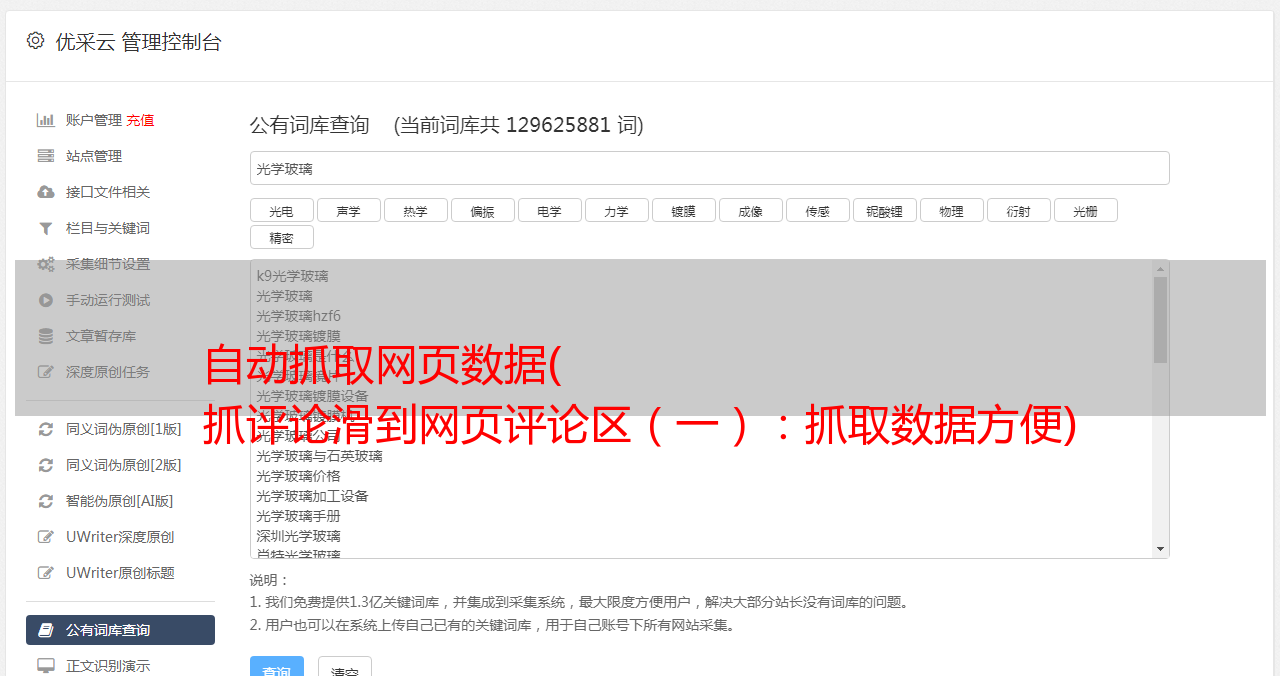1280x676 pixels.
Task: Click the play icon for 手动运行测试
Action: 46,300
